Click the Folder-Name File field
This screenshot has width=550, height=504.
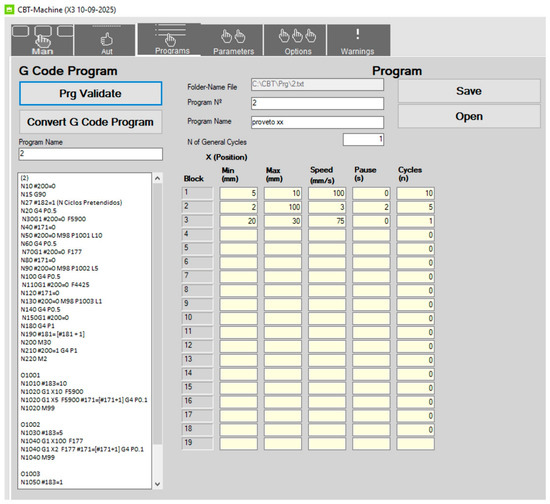coord(317,85)
